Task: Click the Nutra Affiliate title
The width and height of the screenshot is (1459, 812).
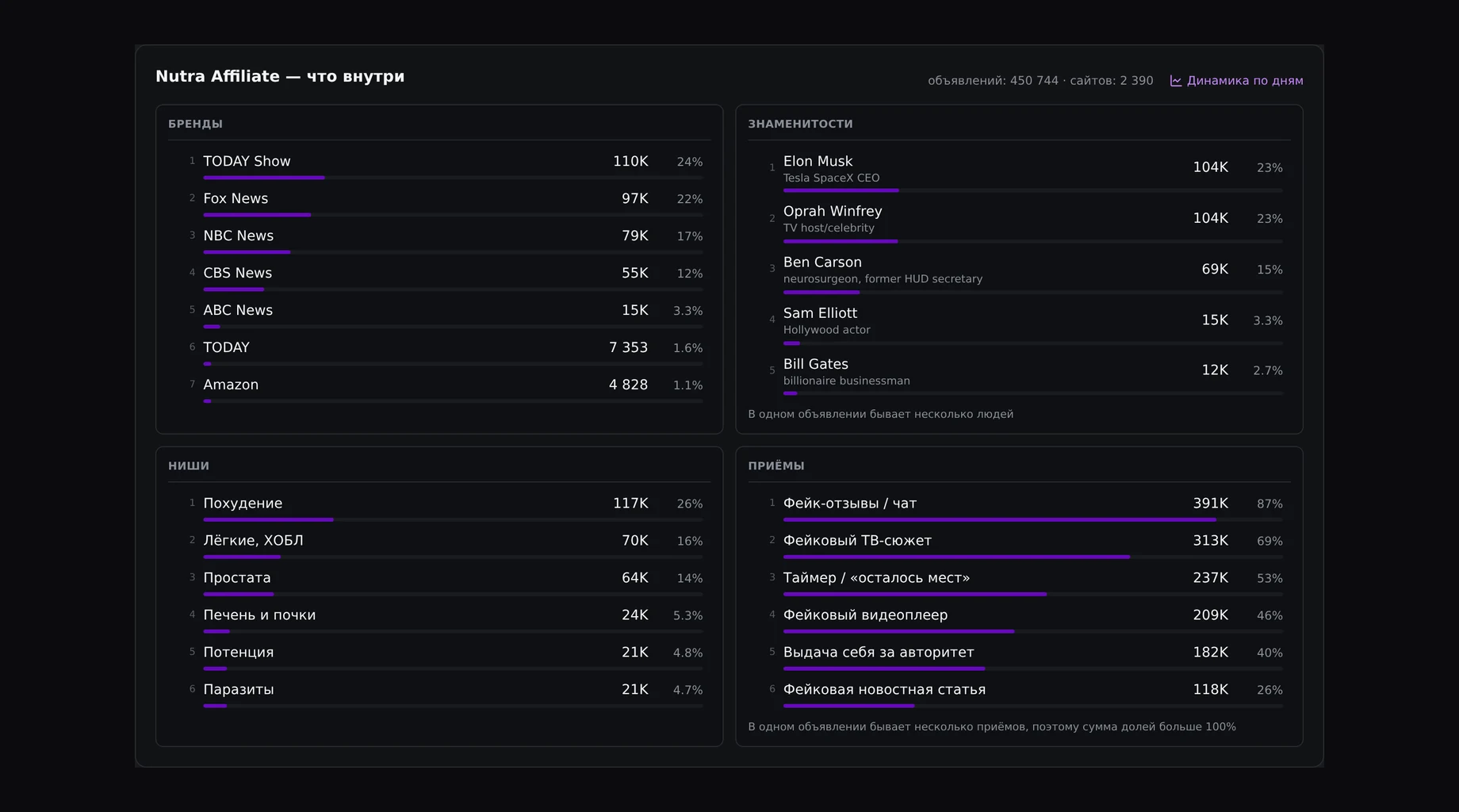Action: (x=280, y=76)
